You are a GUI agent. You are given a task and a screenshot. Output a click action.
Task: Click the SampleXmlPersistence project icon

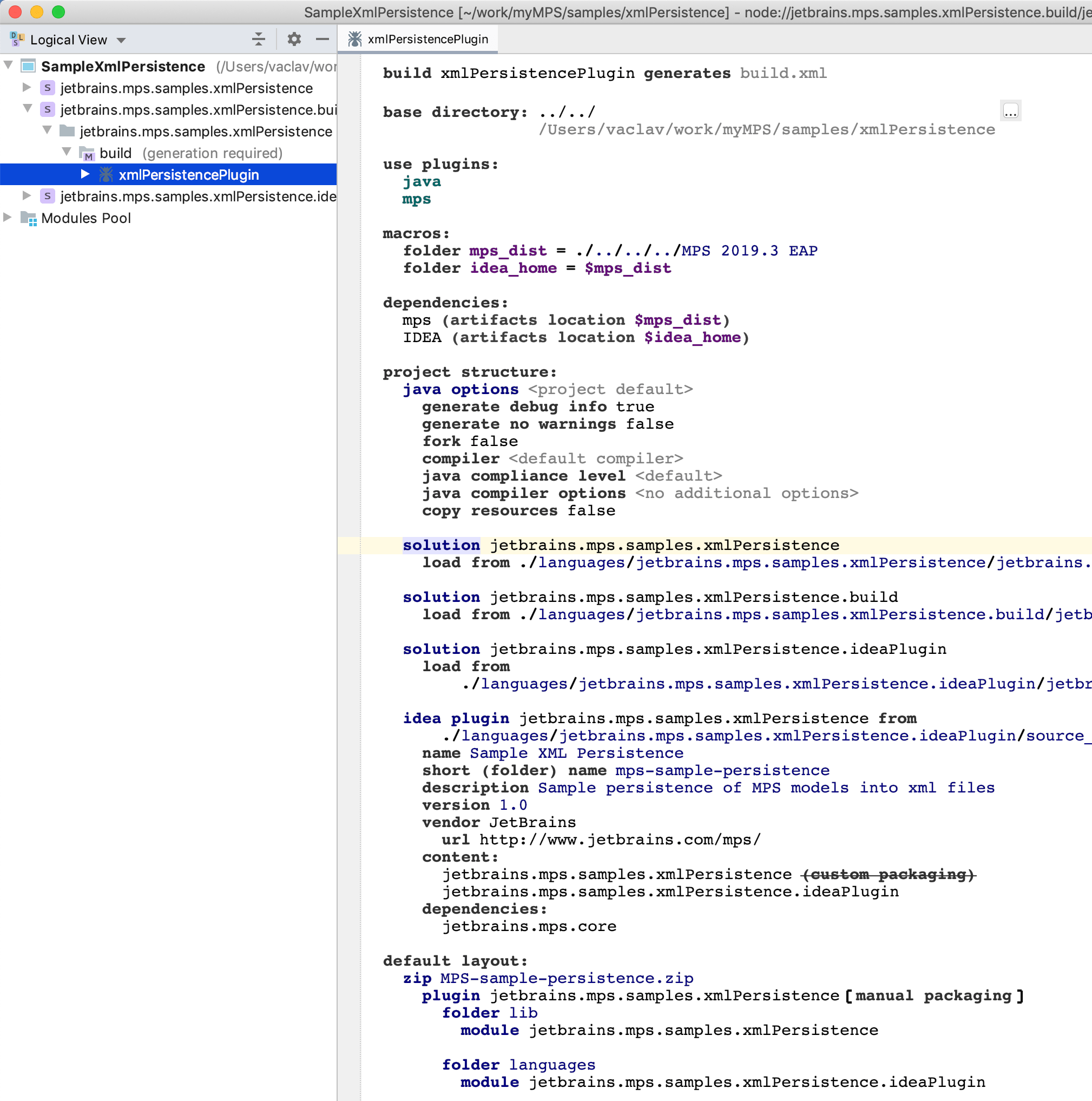[29, 66]
